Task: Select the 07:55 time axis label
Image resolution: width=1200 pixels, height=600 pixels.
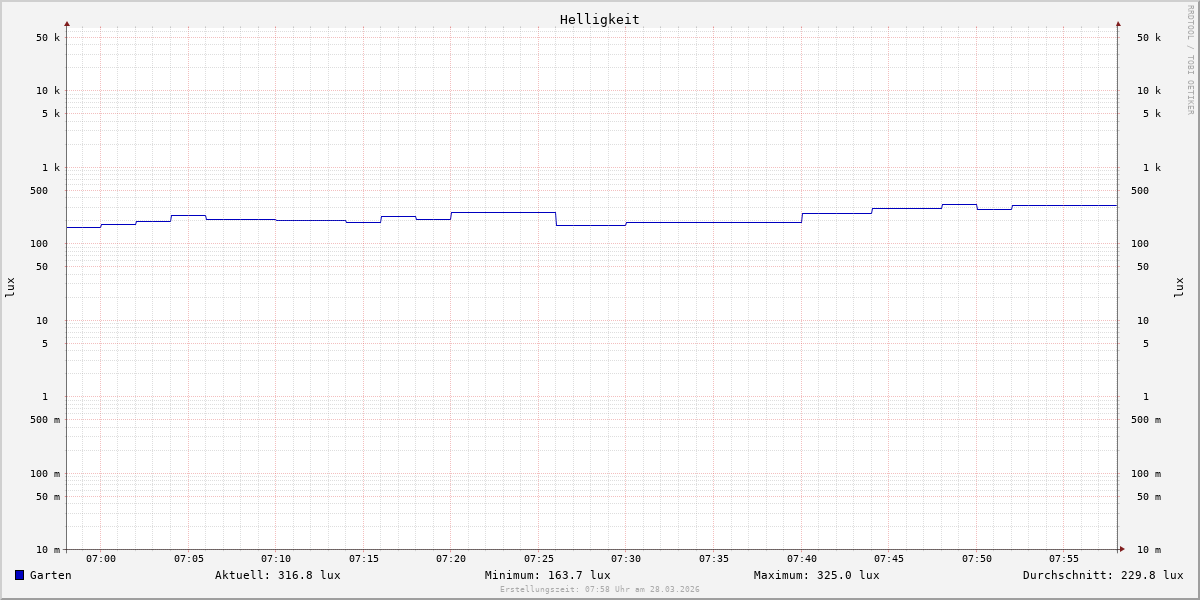Action: click(1064, 559)
